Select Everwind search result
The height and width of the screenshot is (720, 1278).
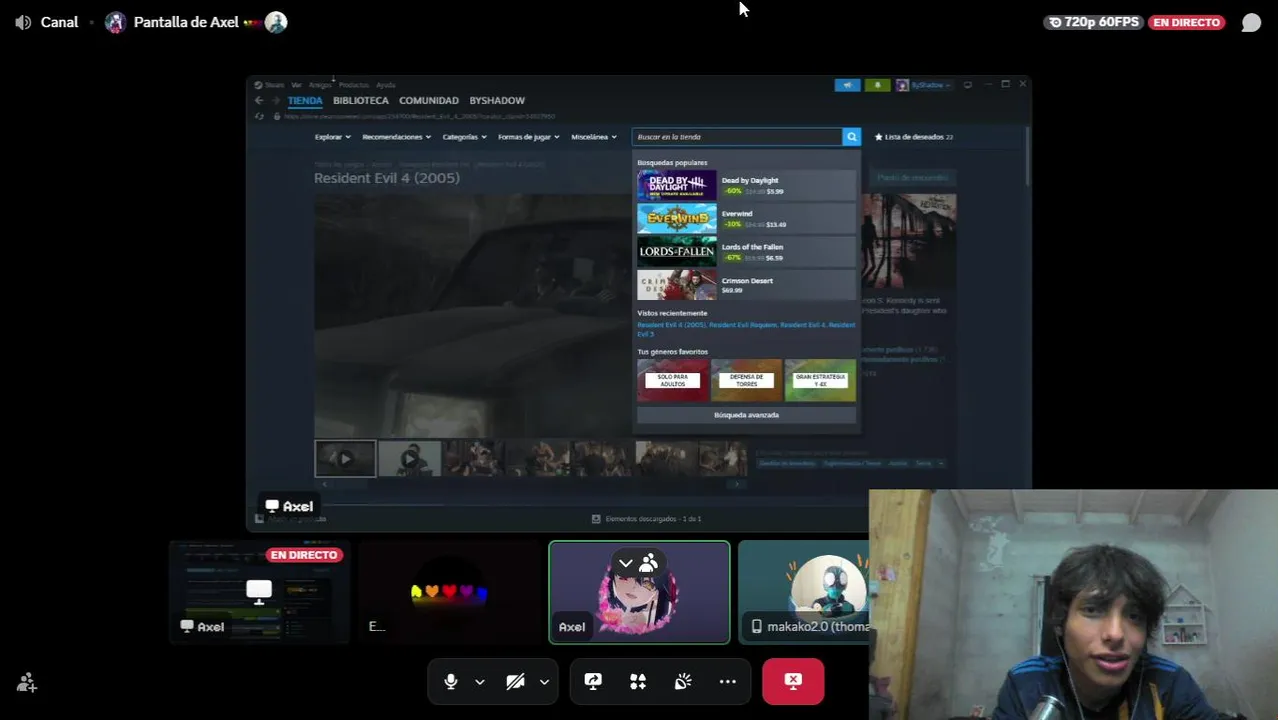coord(746,218)
